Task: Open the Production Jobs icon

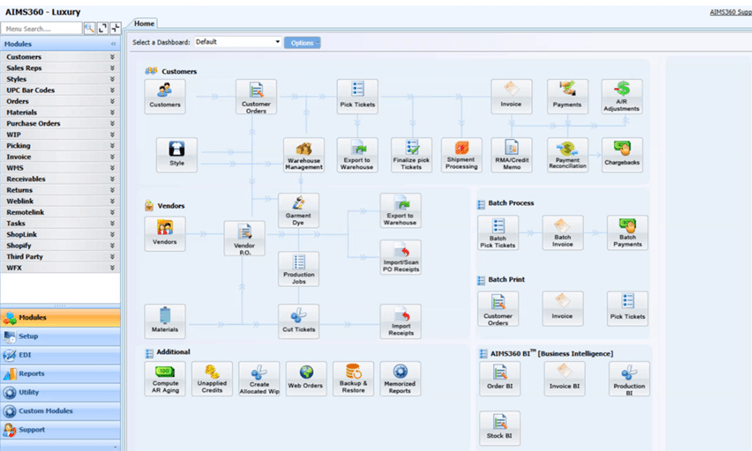Action: coord(298,269)
